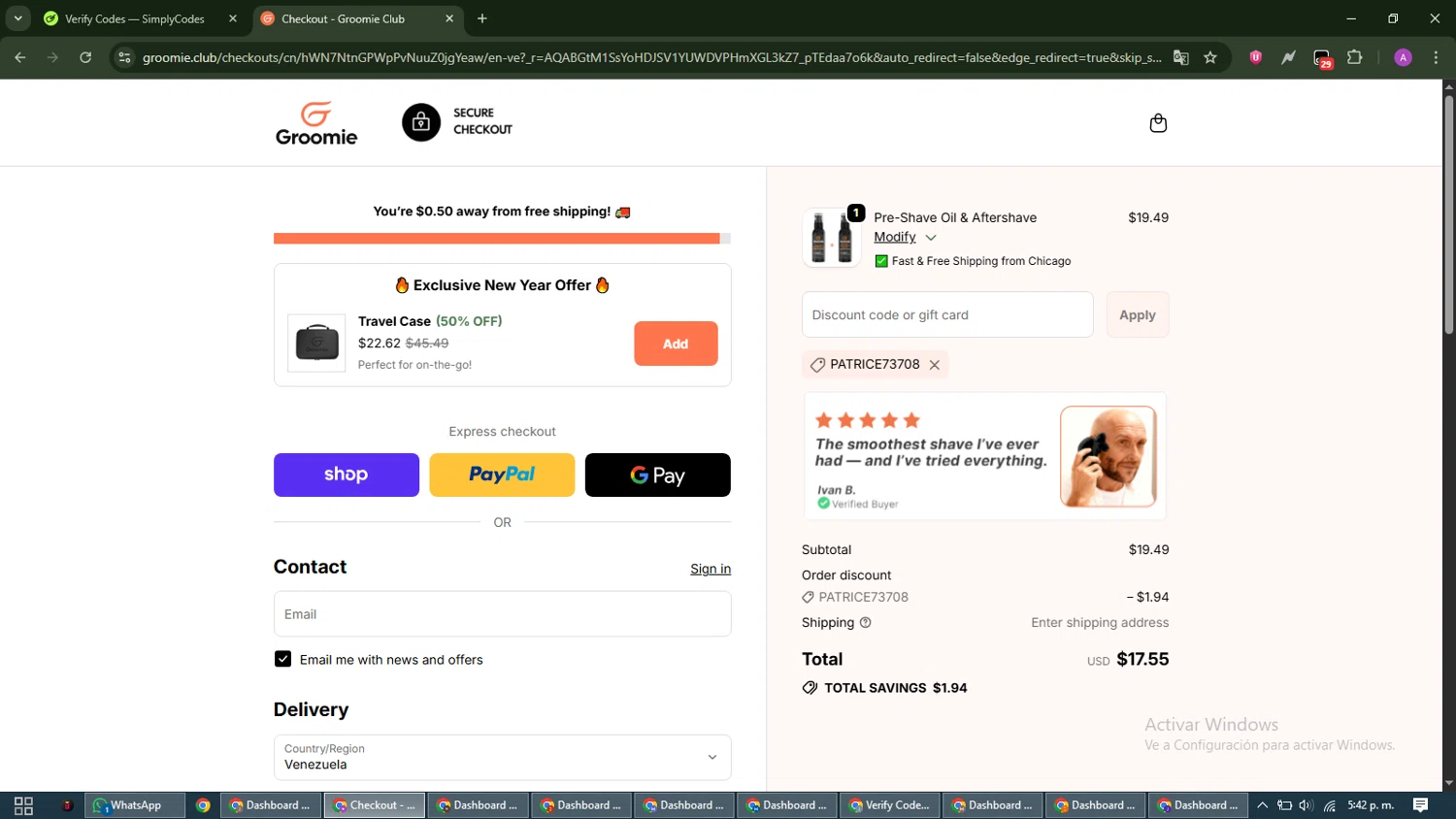Expand the Modify product chevron
The image size is (1456, 819).
(931, 238)
